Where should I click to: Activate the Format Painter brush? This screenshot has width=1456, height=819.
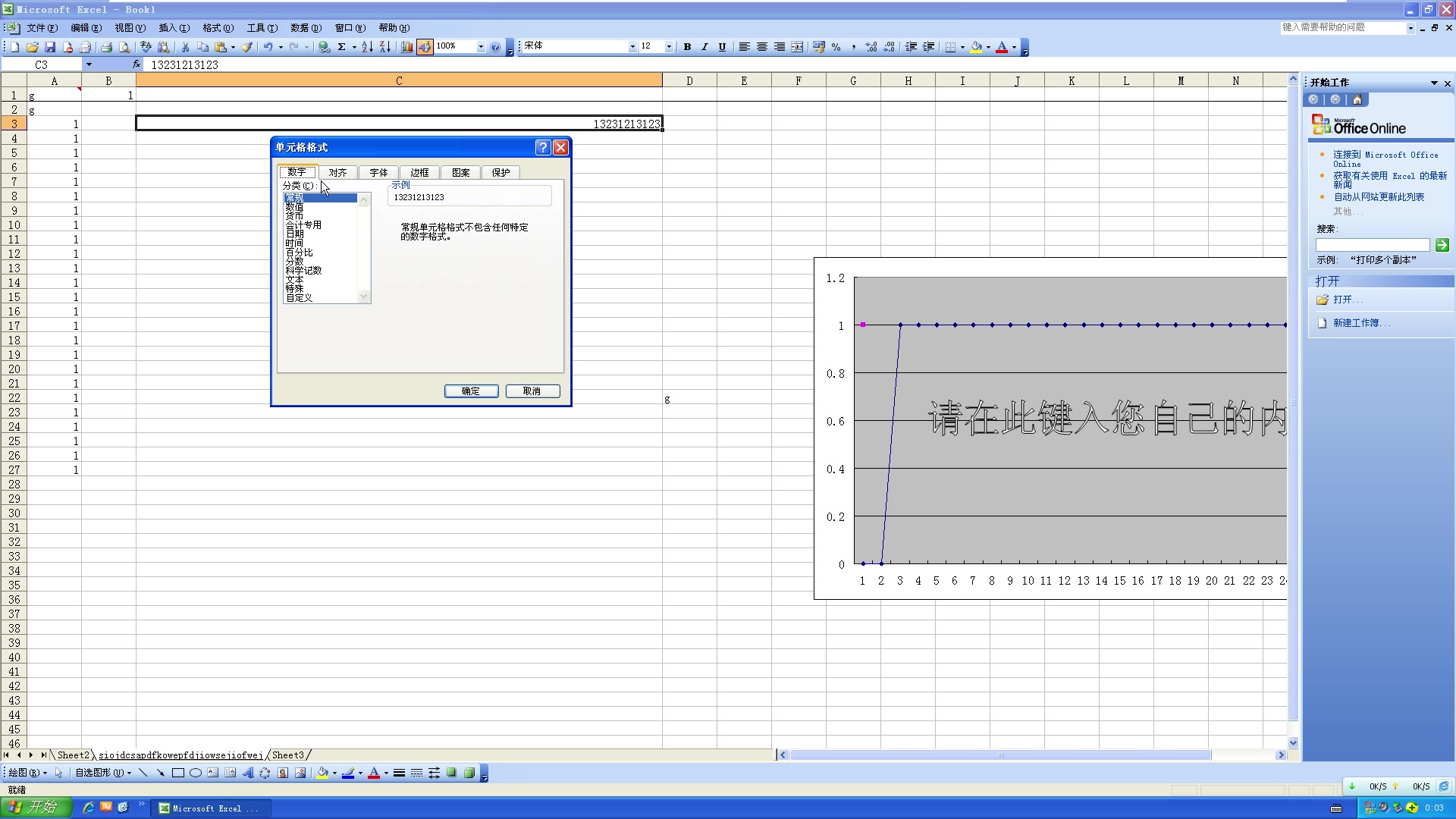tap(247, 47)
